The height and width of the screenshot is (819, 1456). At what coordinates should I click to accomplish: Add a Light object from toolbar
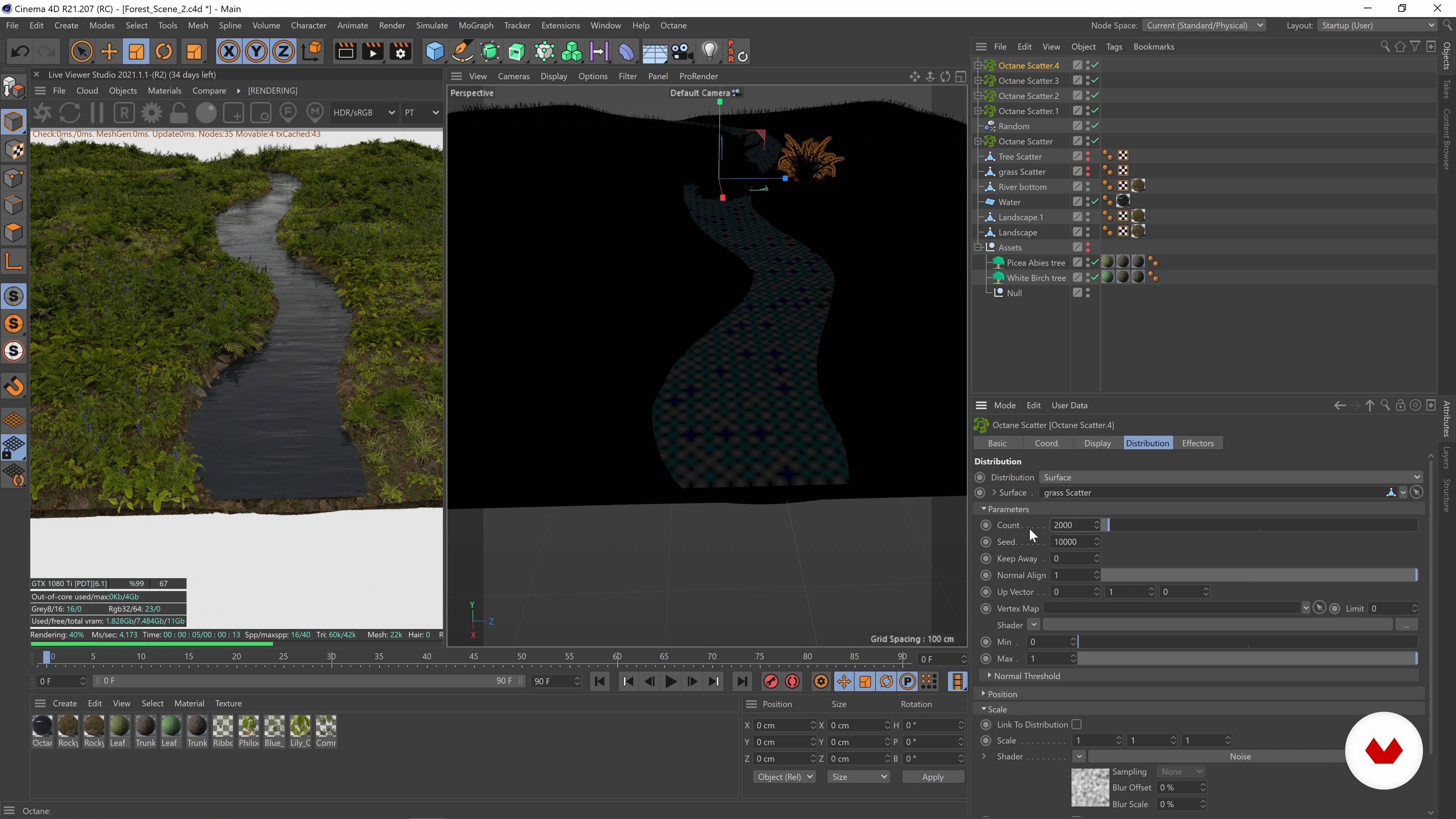coord(710,52)
